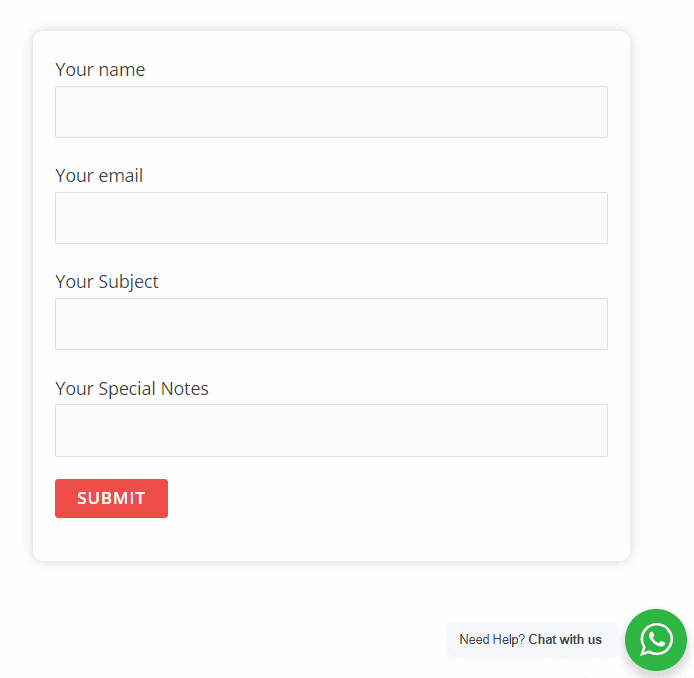Focus the "Your name" input field
Image resolution: width=694 pixels, height=678 pixels.
[331, 112]
